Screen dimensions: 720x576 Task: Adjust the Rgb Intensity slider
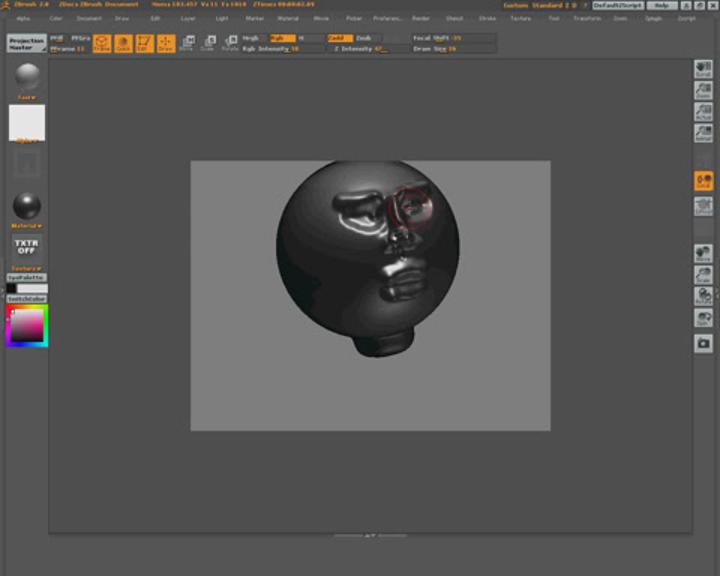(x=283, y=49)
